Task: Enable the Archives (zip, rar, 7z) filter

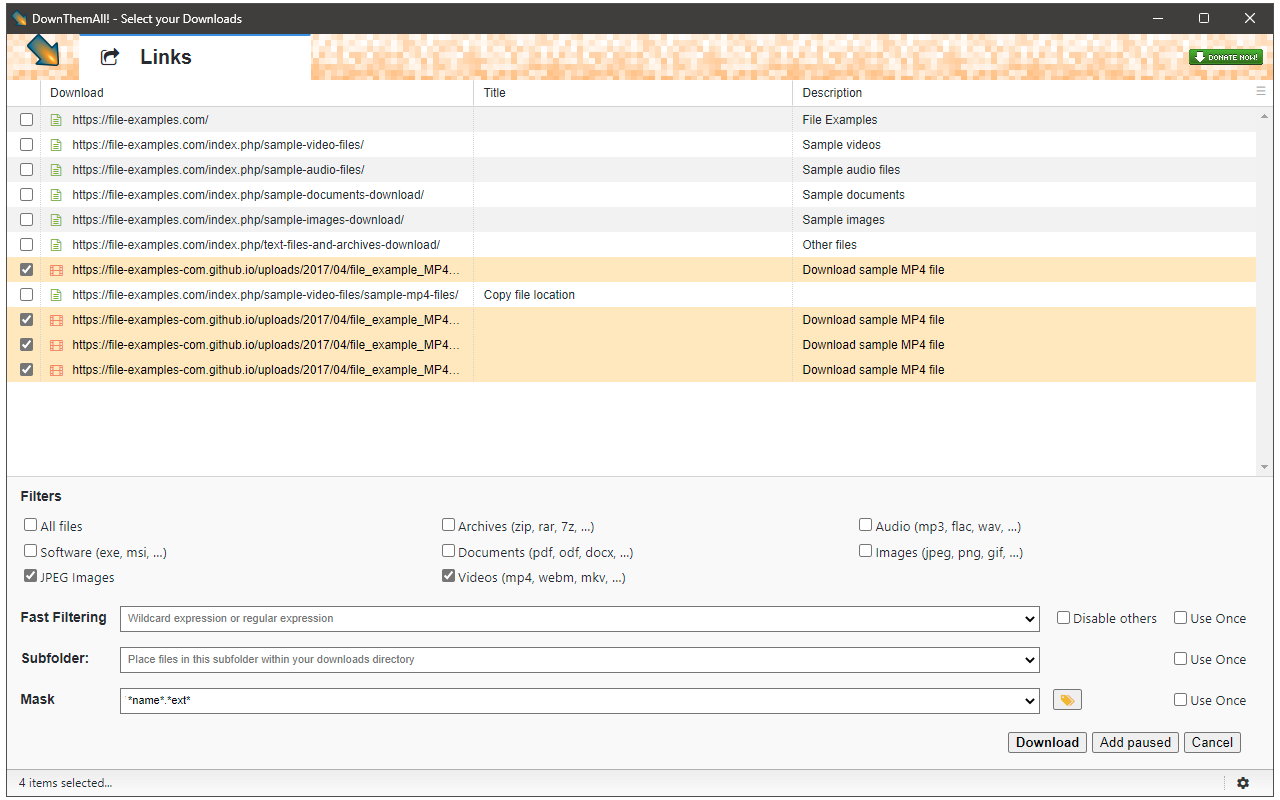Action: point(448,525)
